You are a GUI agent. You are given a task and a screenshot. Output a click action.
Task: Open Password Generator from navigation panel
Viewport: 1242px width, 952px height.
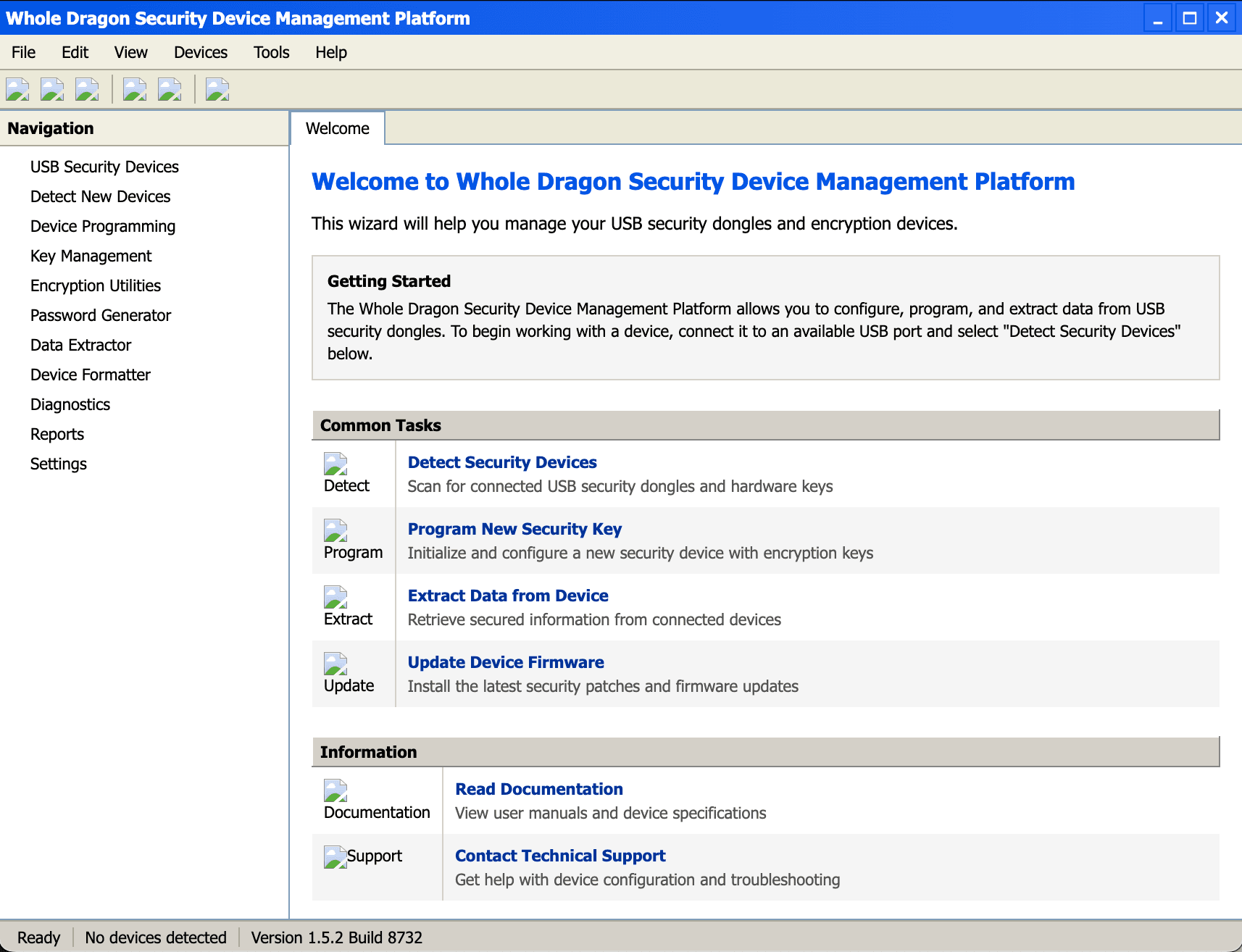[101, 315]
